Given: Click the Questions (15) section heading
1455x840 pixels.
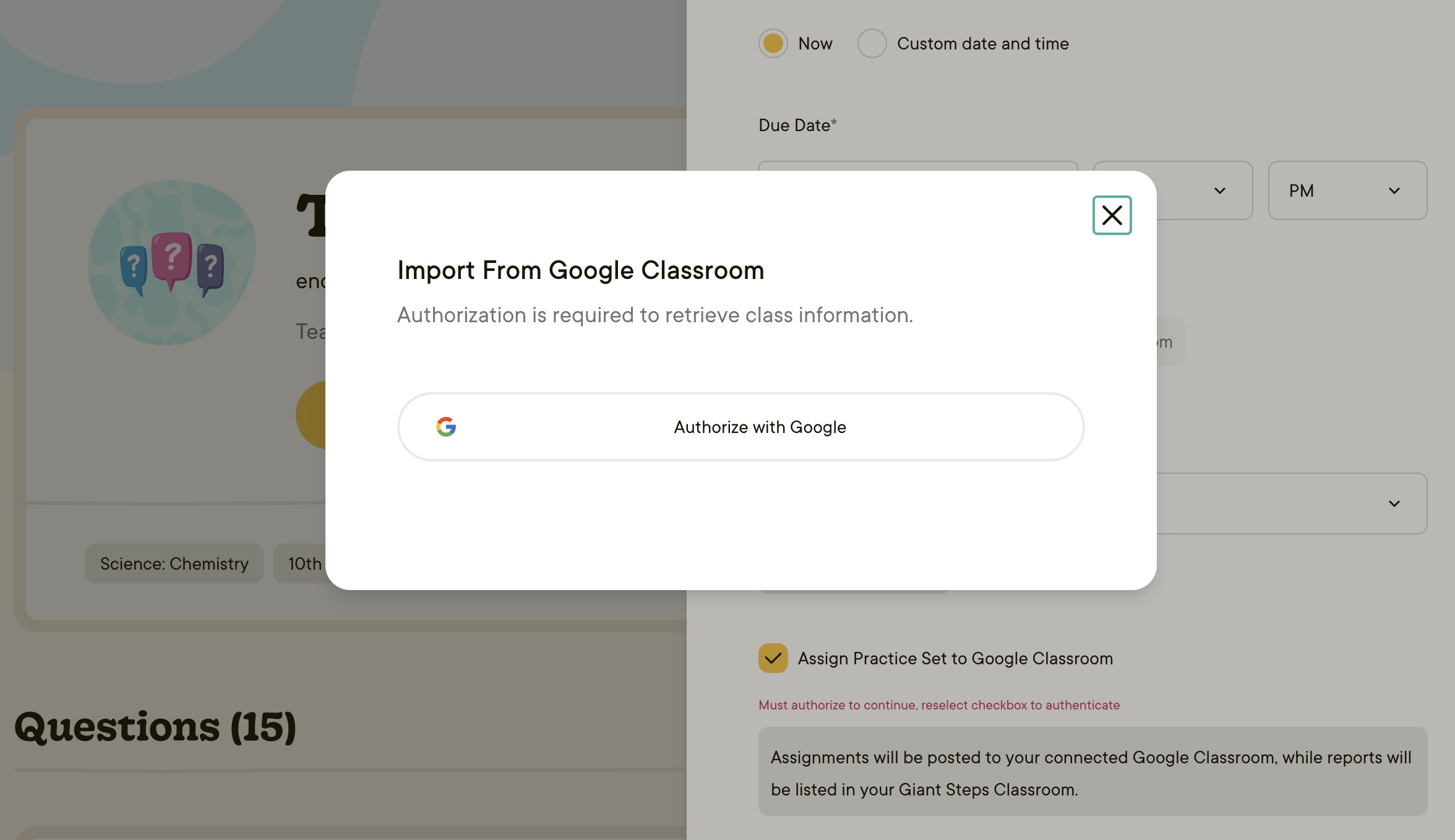Looking at the screenshot, I should [155, 728].
